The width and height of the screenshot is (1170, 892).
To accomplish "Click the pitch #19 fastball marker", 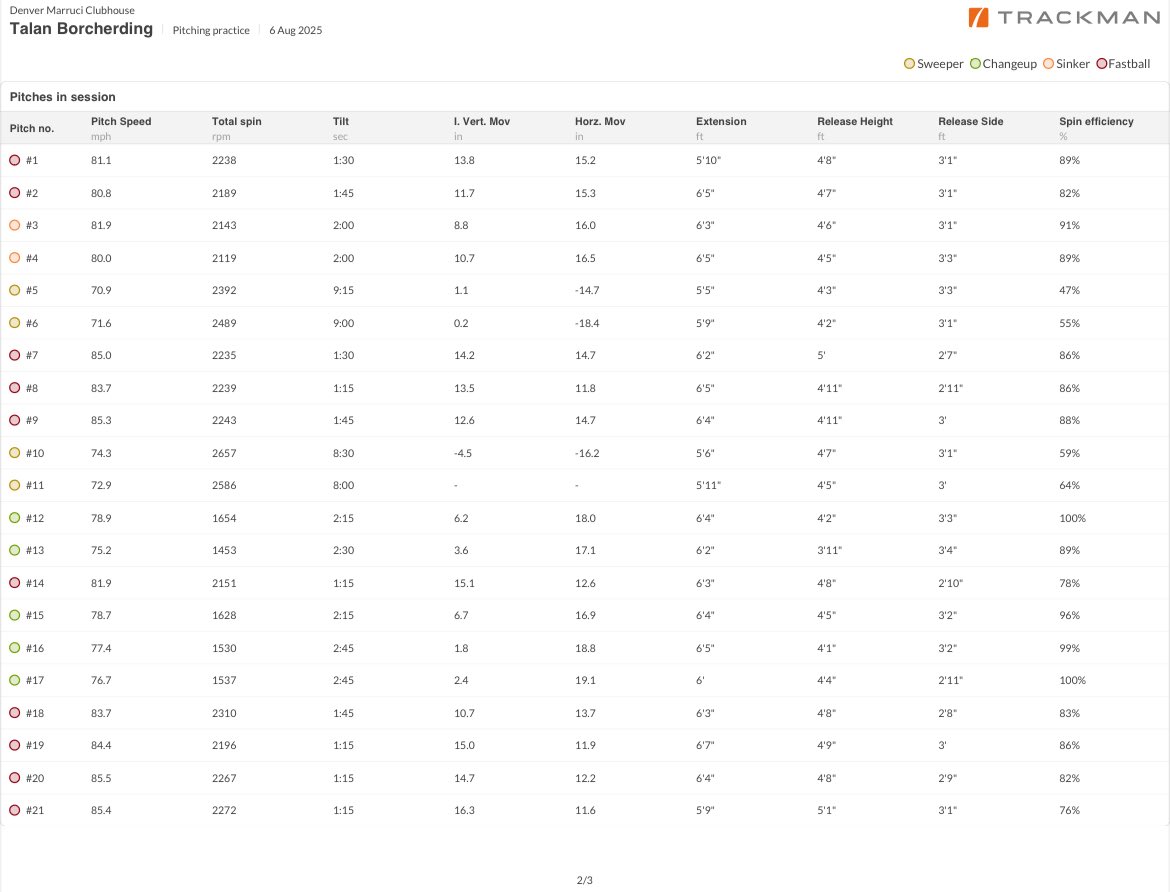I will click(x=14, y=745).
